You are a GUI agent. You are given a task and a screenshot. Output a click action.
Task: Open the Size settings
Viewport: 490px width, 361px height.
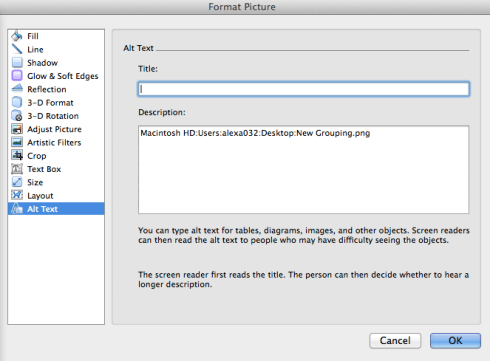pos(56,182)
